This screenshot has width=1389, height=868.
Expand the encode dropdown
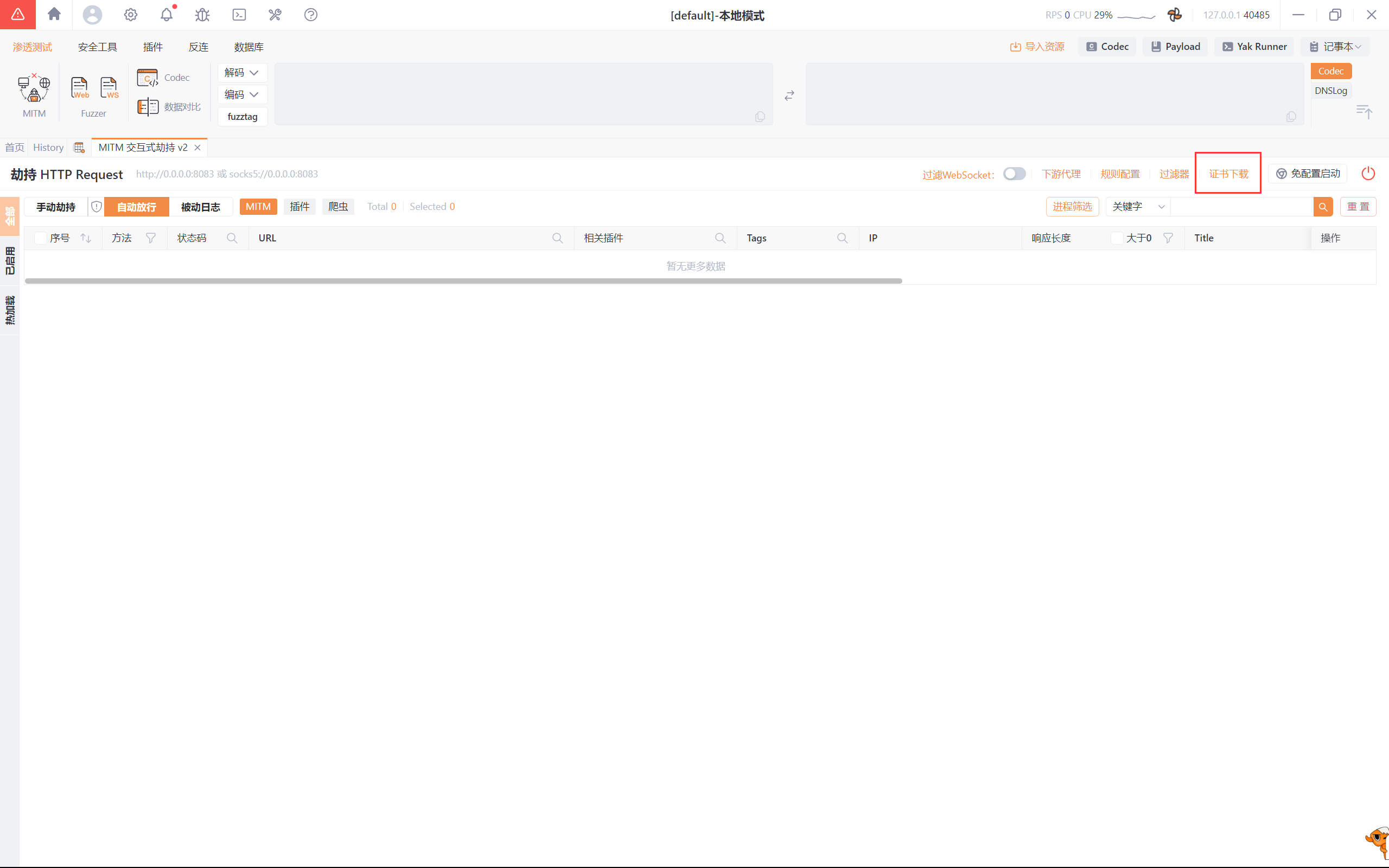pyautogui.click(x=242, y=95)
